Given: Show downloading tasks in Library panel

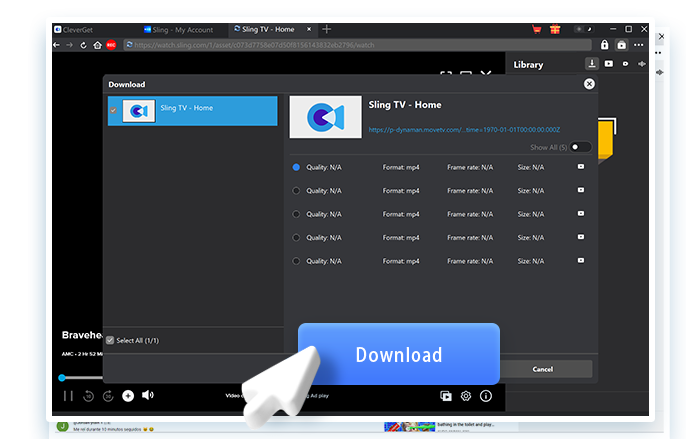Looking at the screenshot, I should 592,64.
